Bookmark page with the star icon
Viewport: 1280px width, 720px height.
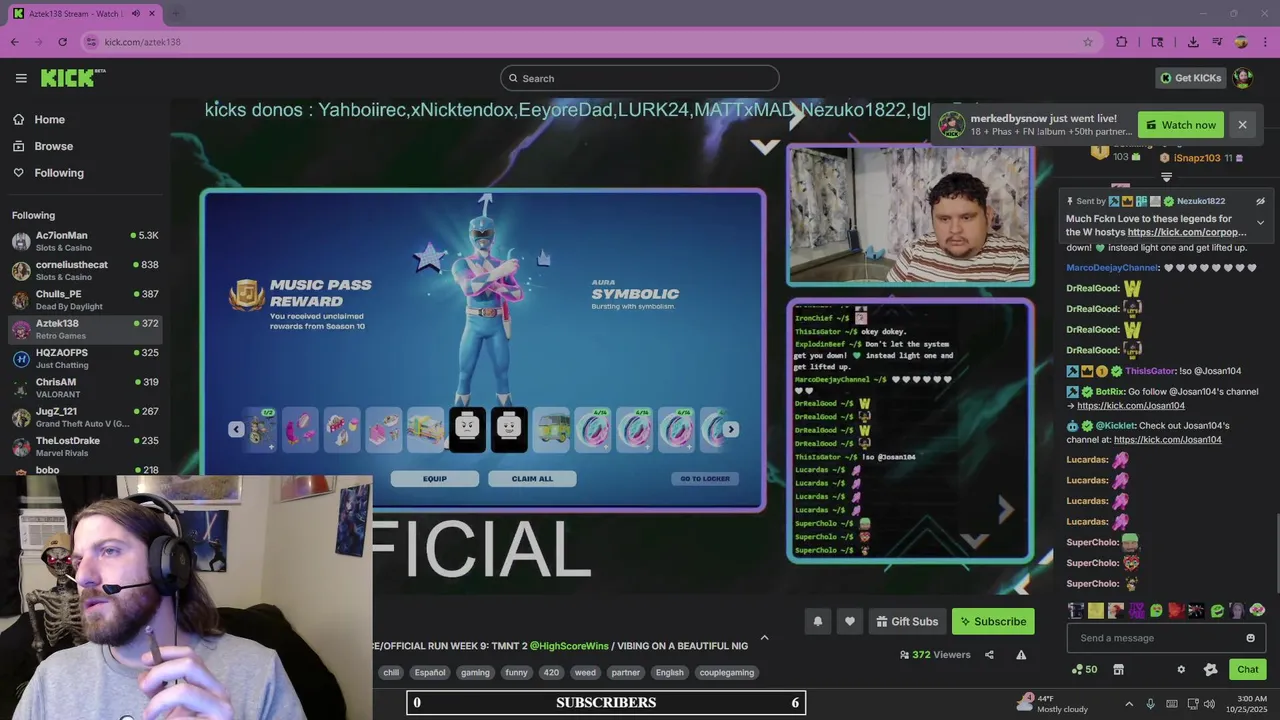[x=1088, y=42]
